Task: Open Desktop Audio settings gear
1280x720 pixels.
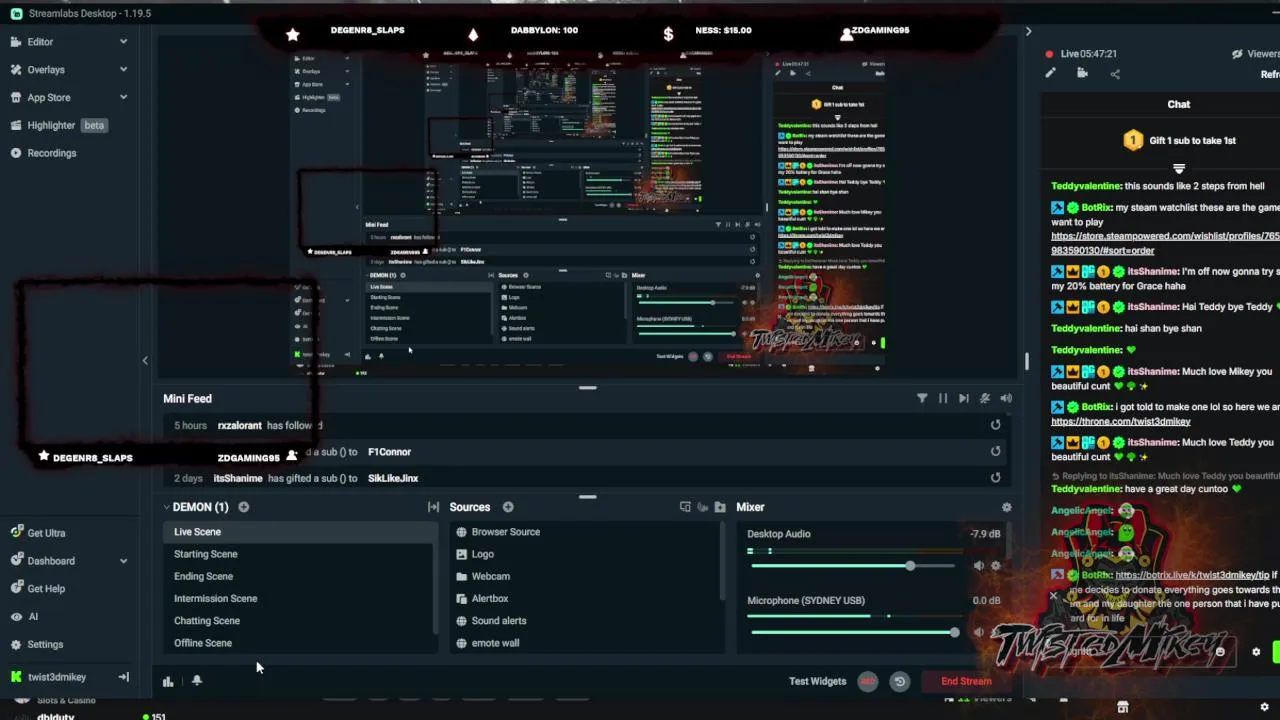Action: tap(995, 566)
